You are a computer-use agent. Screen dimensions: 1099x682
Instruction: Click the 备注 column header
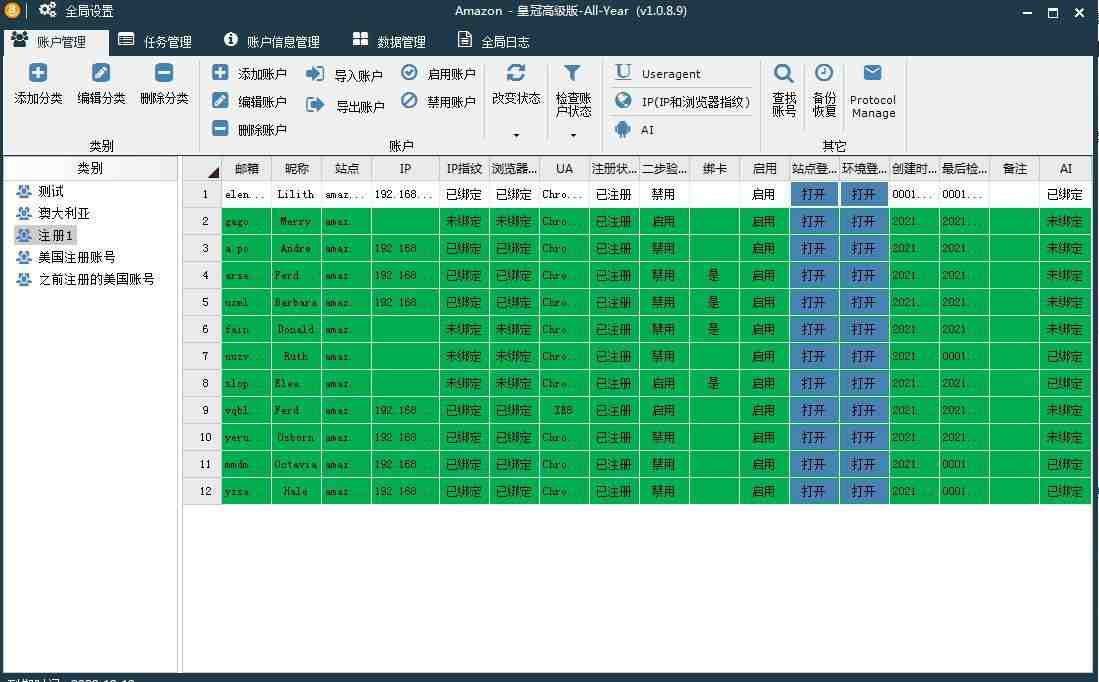click(x=1014, y=168)
